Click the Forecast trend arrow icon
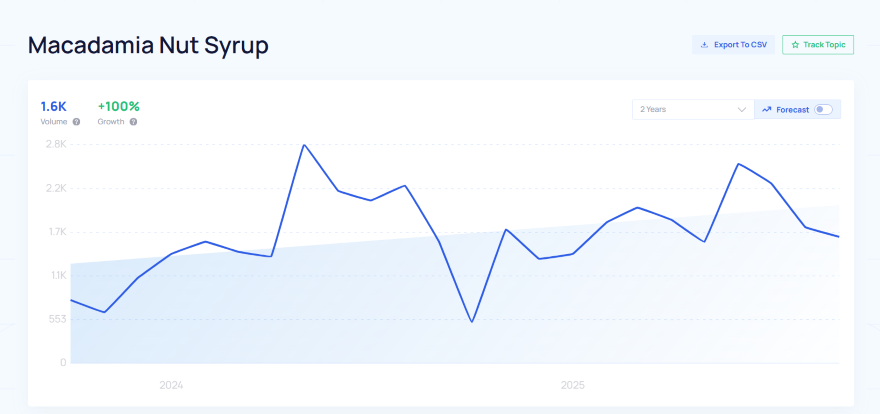This screenshot has height=414, width=880. click(766, 109)
